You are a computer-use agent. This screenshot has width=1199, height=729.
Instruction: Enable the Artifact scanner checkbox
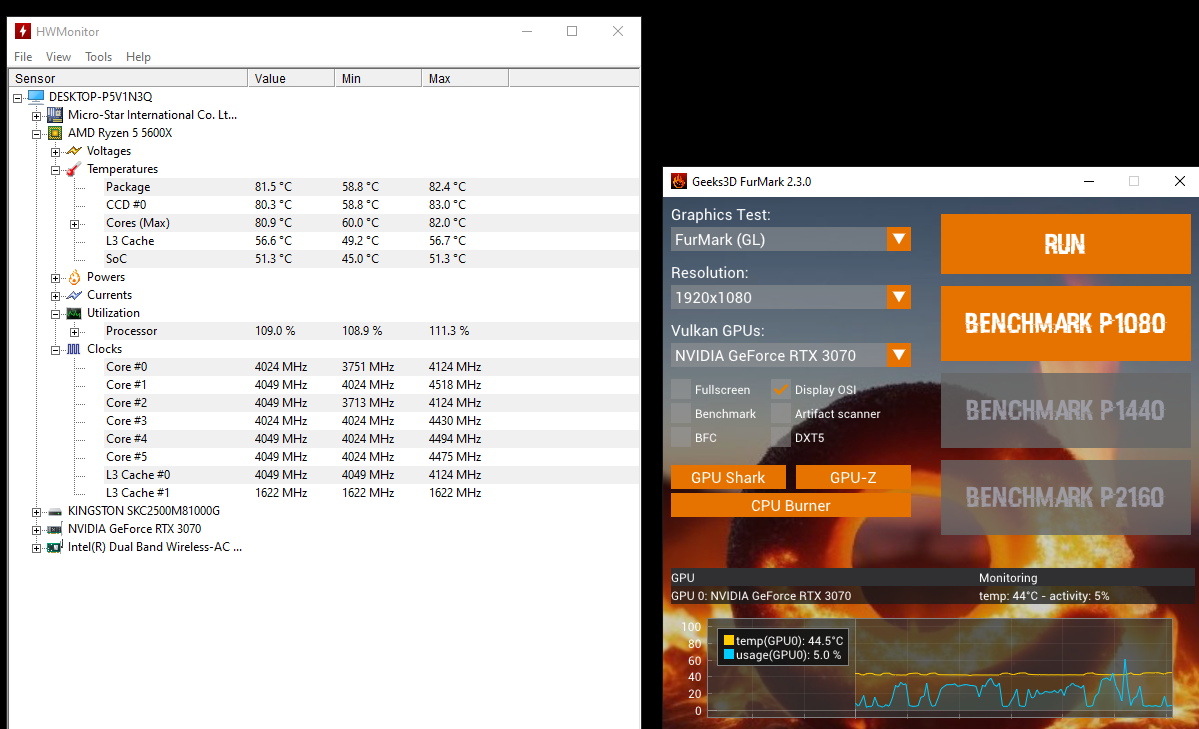point(781,414)
